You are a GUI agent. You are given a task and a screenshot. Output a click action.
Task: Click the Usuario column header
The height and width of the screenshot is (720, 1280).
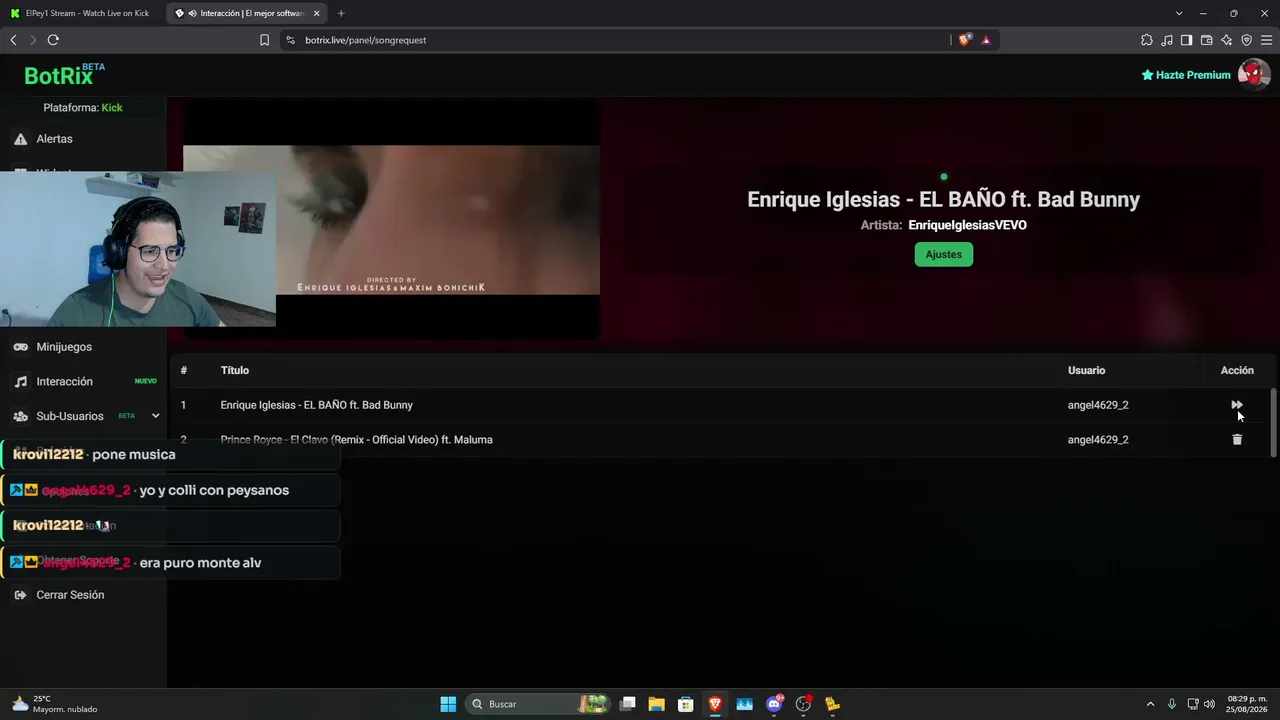point(1086,370)
